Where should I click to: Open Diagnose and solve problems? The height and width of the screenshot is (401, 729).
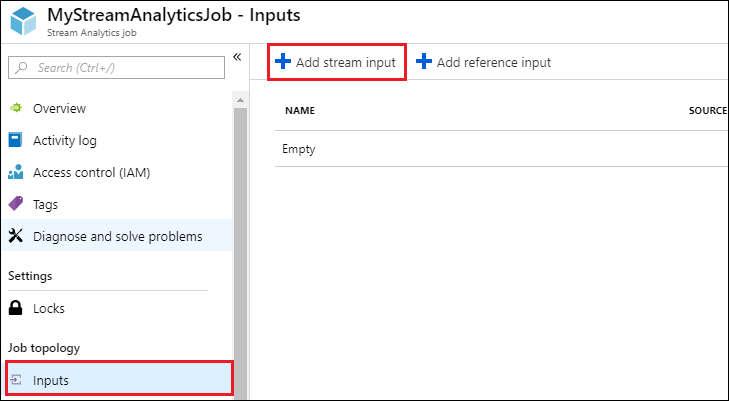tap(116, 236)
